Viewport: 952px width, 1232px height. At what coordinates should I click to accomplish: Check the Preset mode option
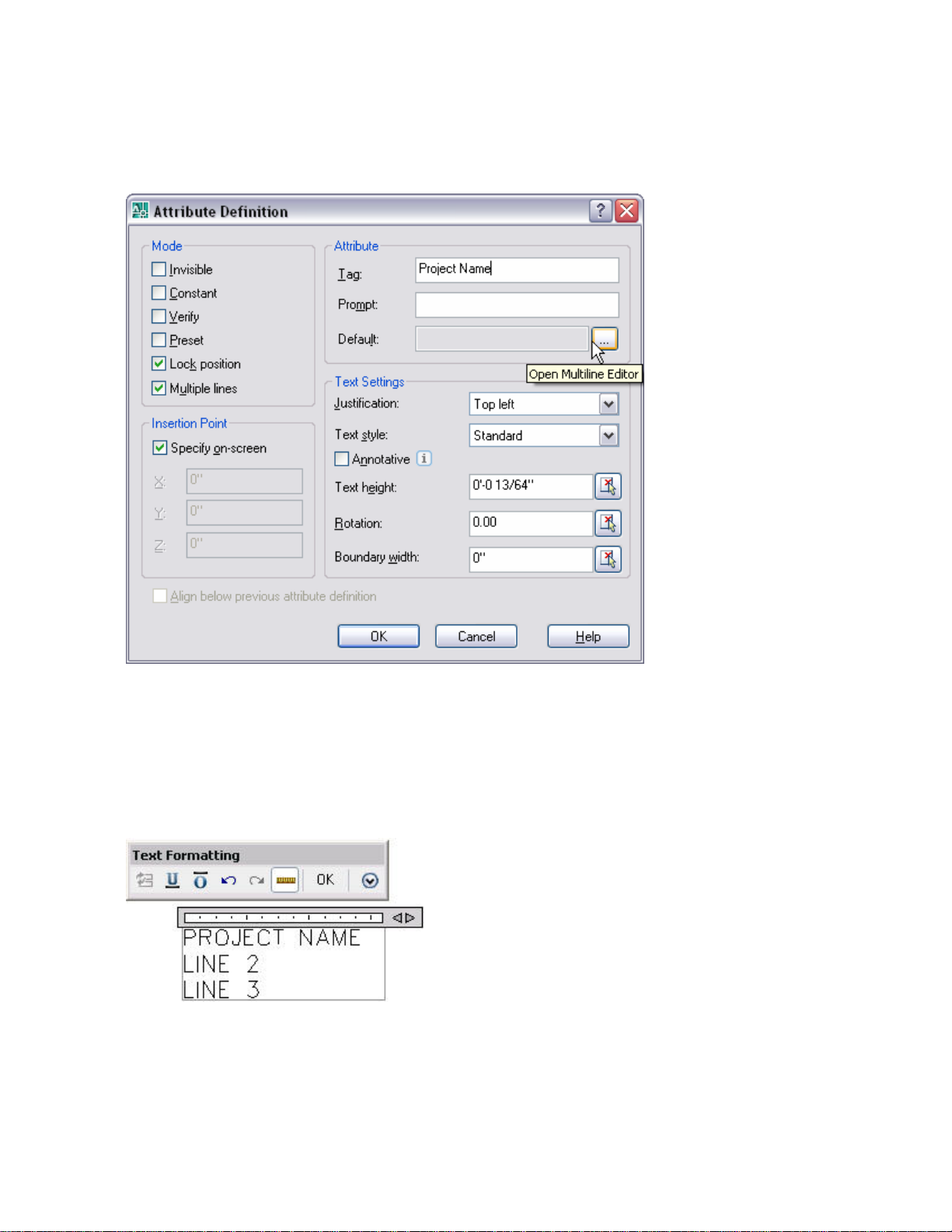159,340
